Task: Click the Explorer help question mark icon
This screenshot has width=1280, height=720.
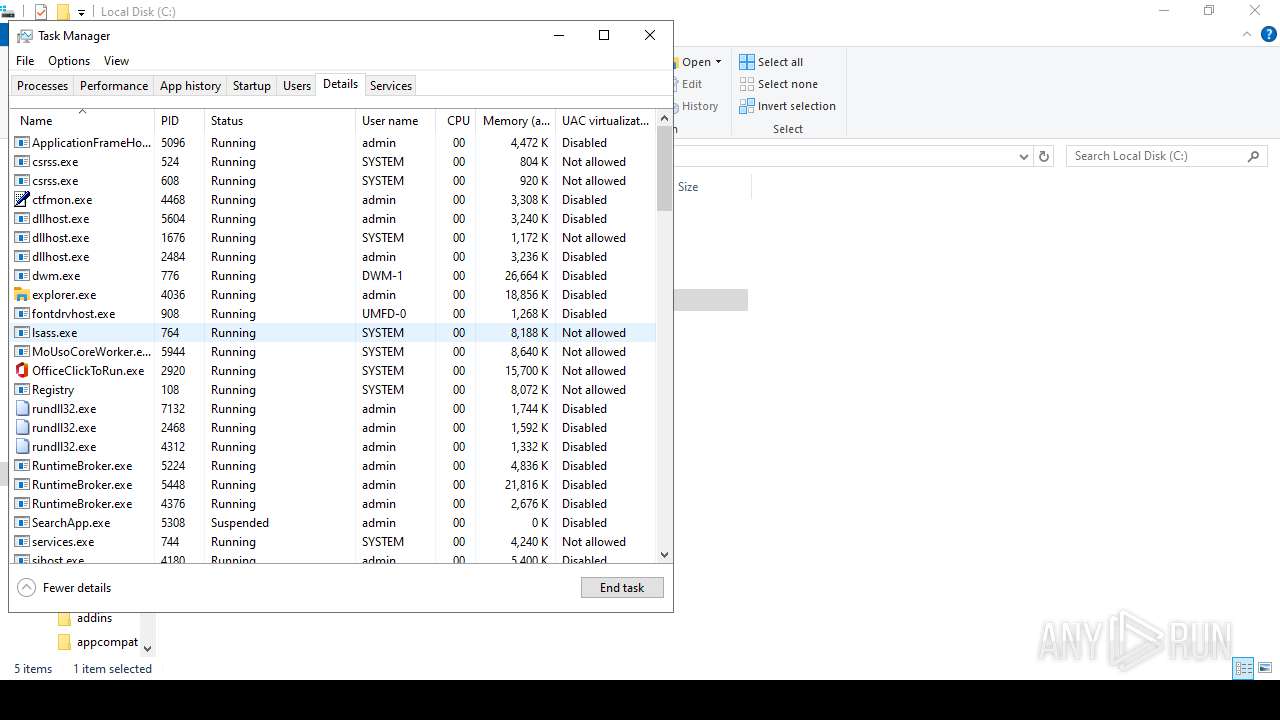Action: coord(1269,34)
